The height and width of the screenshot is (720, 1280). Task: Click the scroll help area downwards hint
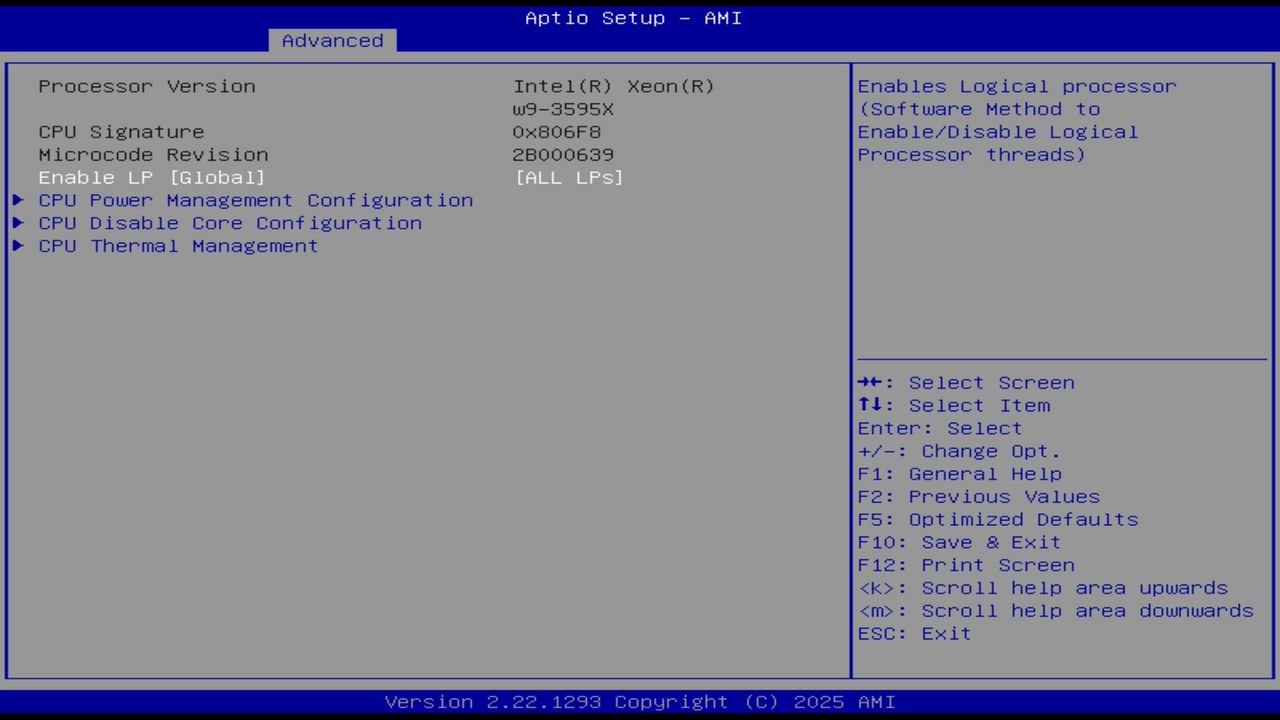click(x=1056, y=610)
